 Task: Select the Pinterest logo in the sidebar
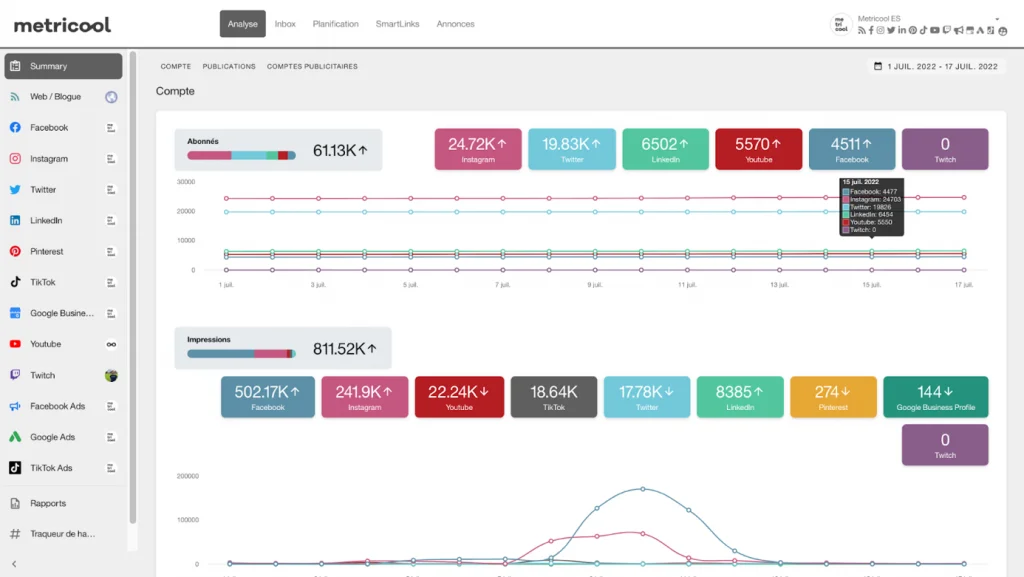tap(15, 251)
